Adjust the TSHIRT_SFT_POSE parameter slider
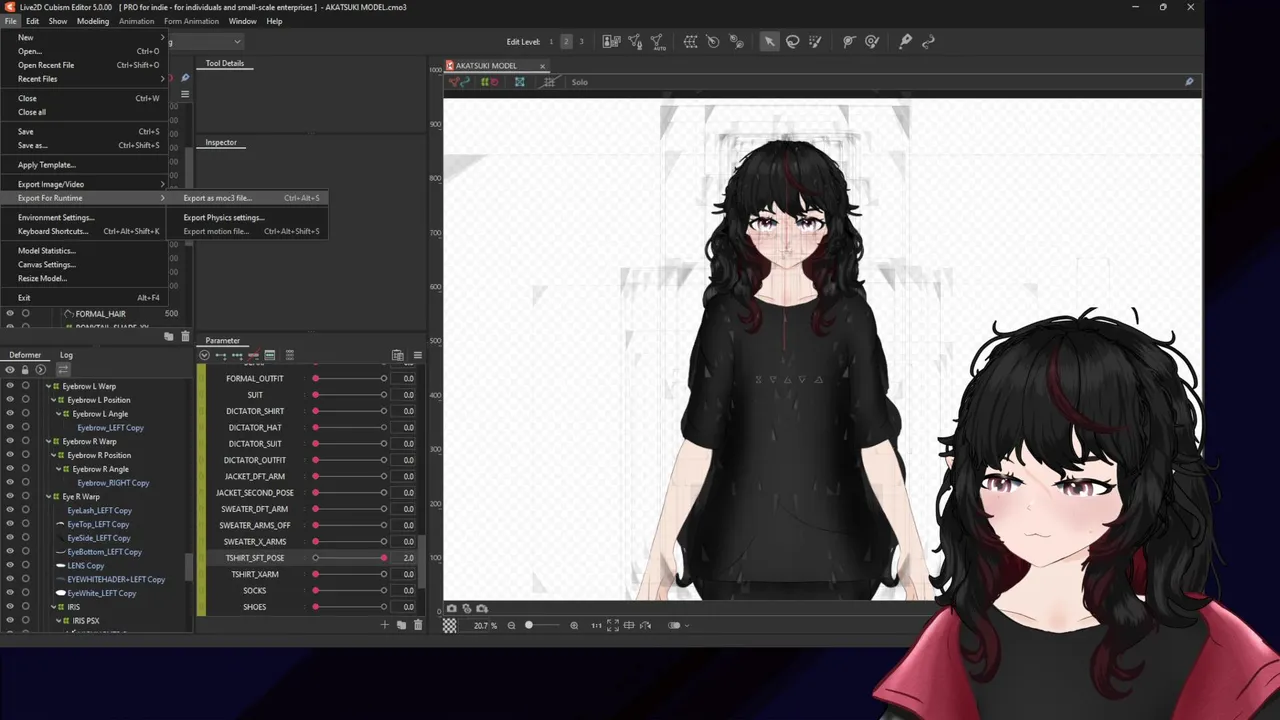Image resolution: width=1280 pixels, height=720 pixels. [x=349, y=558]
